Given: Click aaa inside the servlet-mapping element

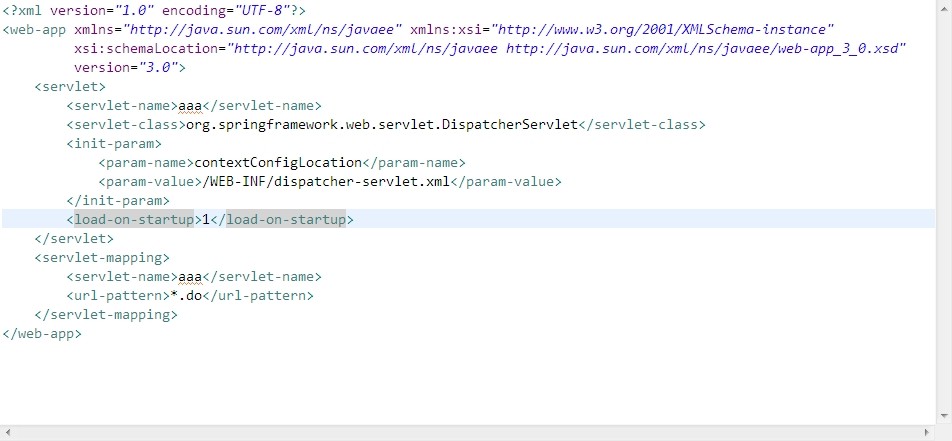Looking at the screenshot, I should coord(189,276).
